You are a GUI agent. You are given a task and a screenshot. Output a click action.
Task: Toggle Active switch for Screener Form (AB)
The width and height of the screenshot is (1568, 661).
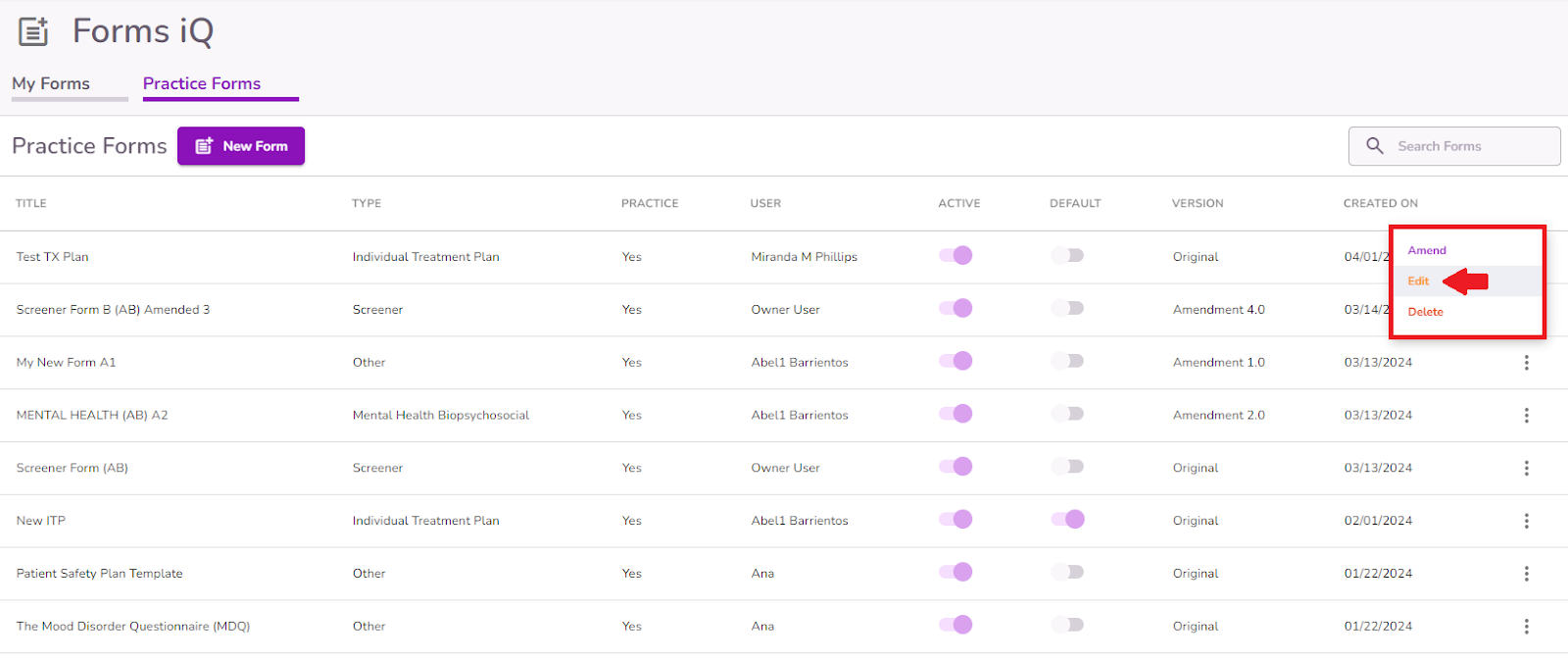click(955, 467)
